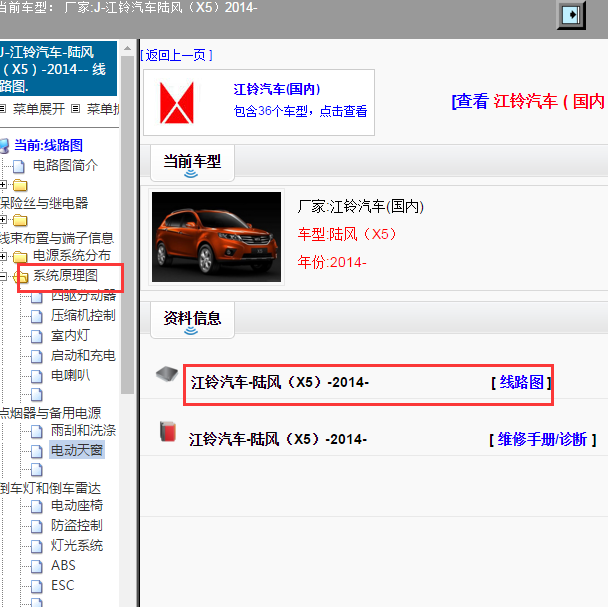The height and width of the screenshot is (607, 608).
Task: Click 车型:陆风（X5） red text
Action: pos(347,234)
